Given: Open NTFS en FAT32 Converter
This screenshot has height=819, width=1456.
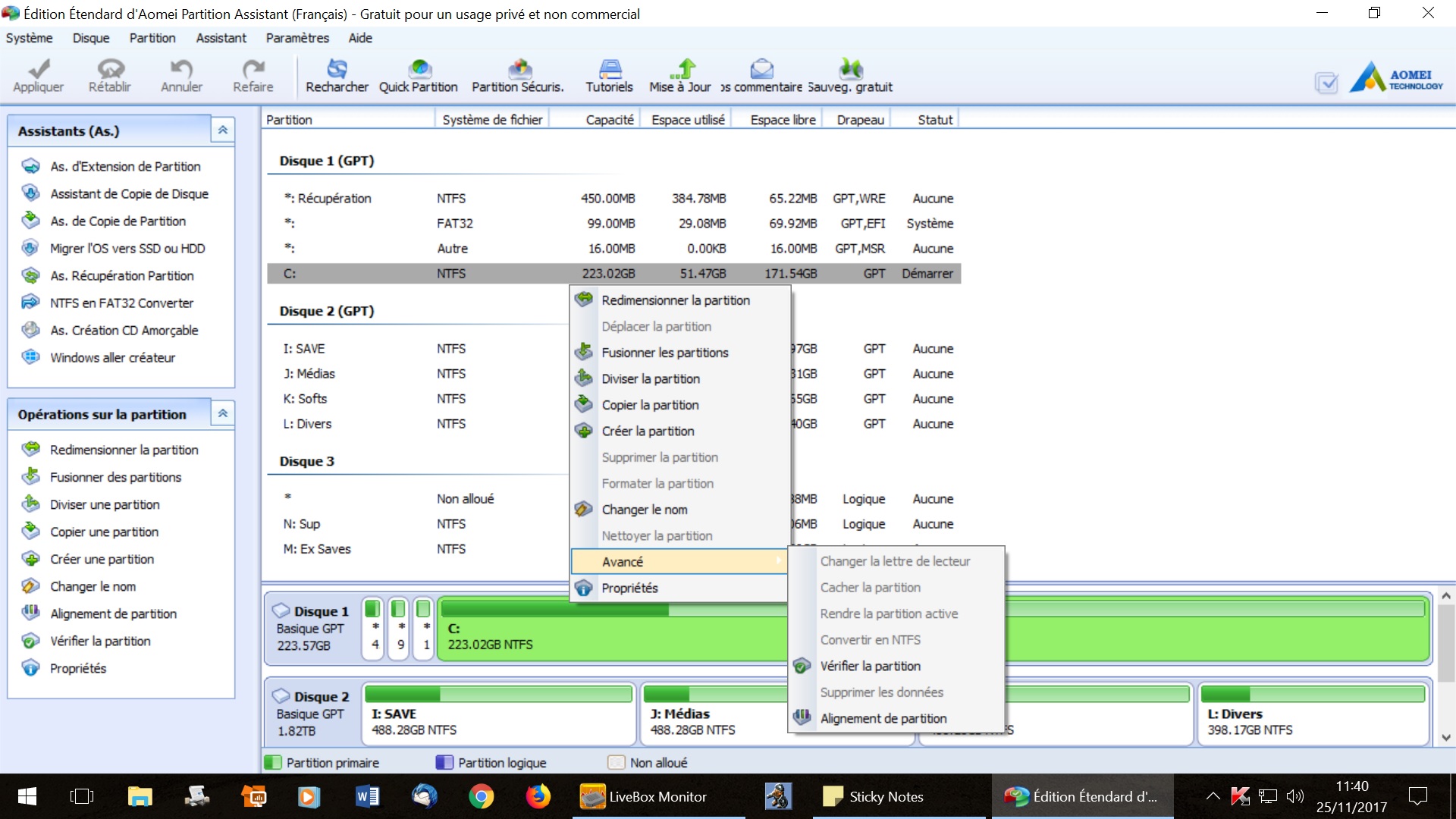Looking at the screenshot, I should (121, 303).
